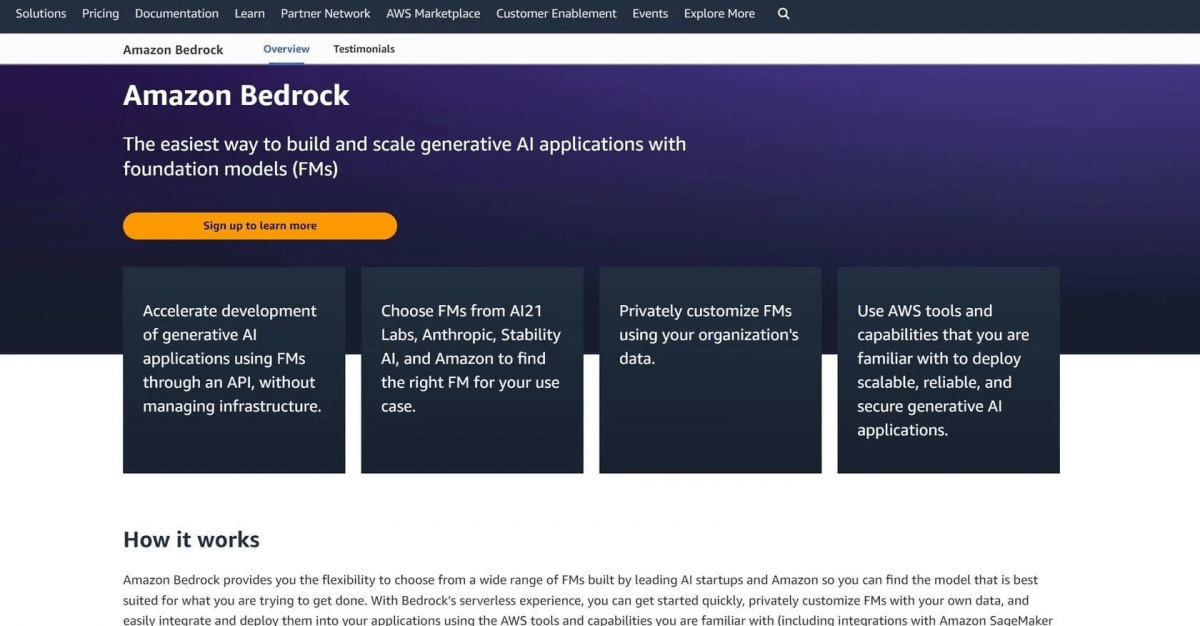
Task: Switch to the Testimonials tab
Action: 363,48
